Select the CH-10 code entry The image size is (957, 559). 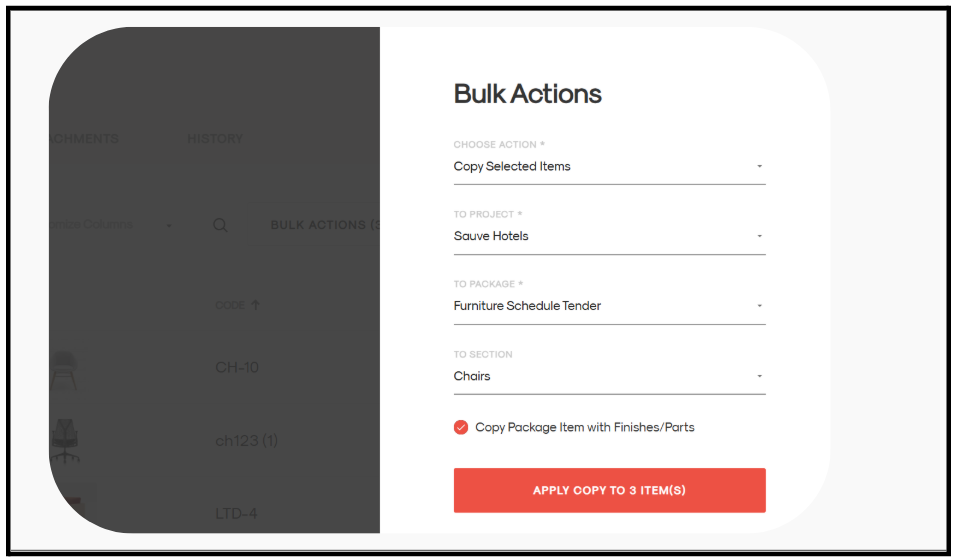click(x=237, y=368)
